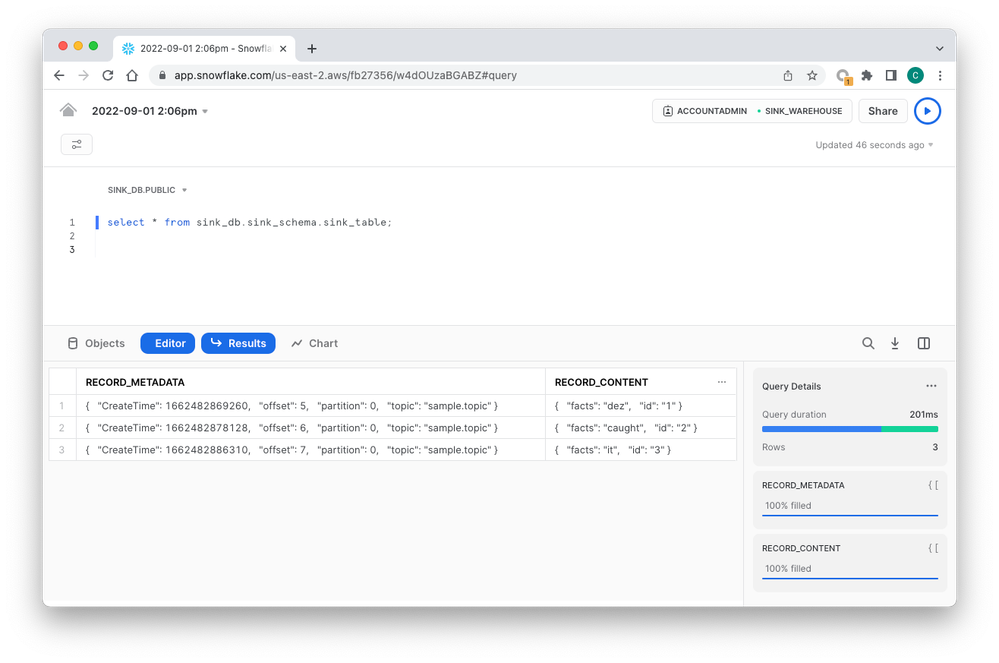Image resolution: width=999 pixels, height=663 pixels.
Task: Toggle the Results pane button
Action: click(238, 343)
